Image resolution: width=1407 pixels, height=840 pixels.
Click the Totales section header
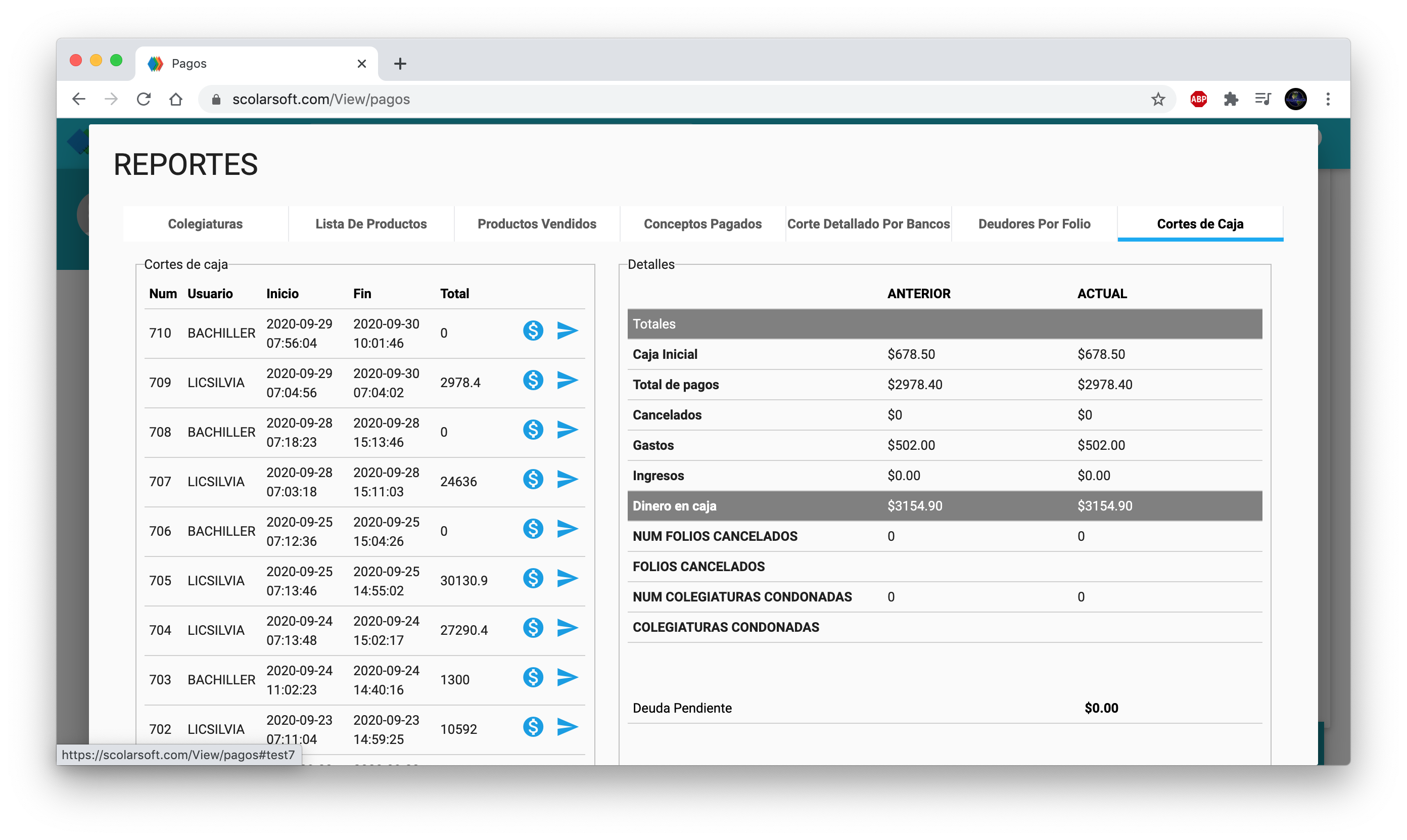click(945, 324)
